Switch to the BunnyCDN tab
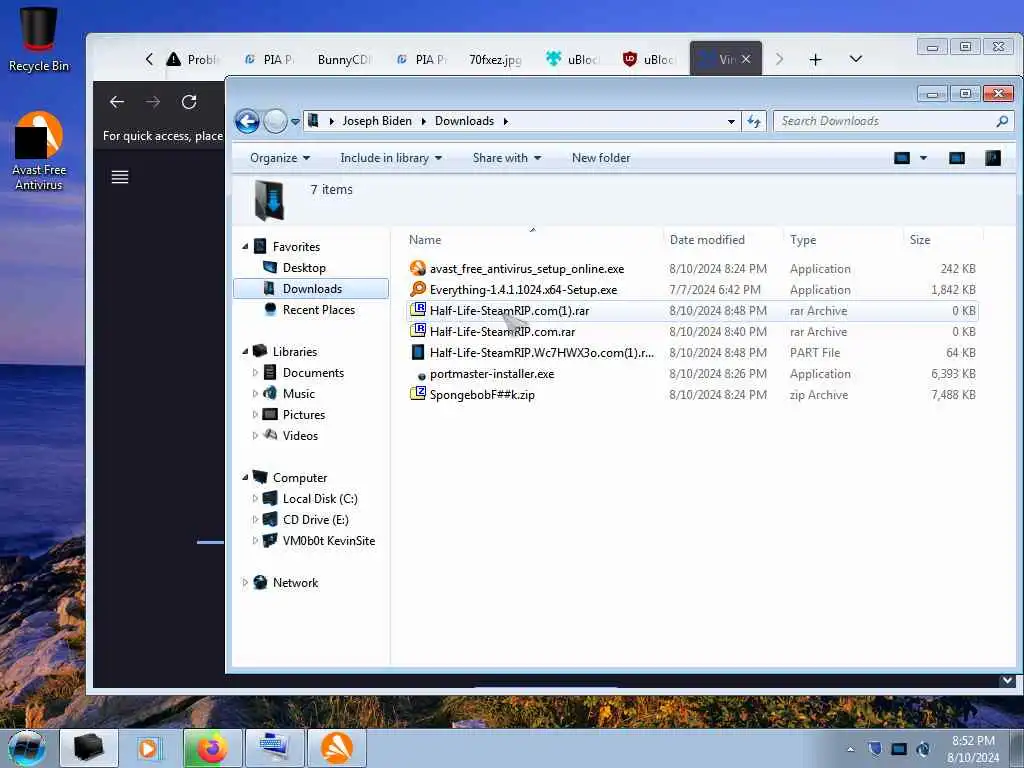 (x=344, y=59)
